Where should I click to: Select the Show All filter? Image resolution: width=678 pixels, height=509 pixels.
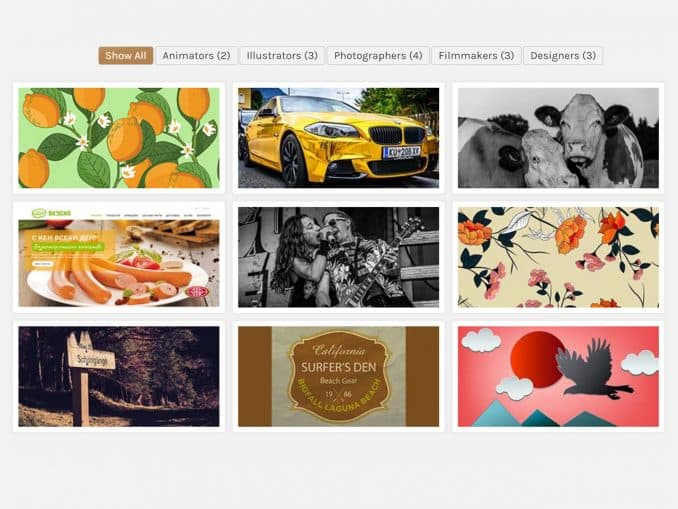[125, 56]
